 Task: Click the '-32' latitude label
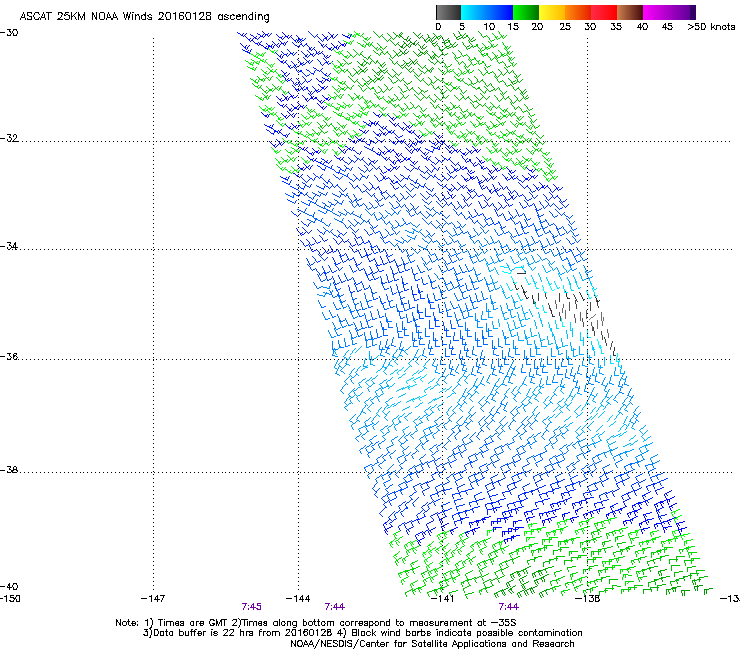click(x=9, y=138)
